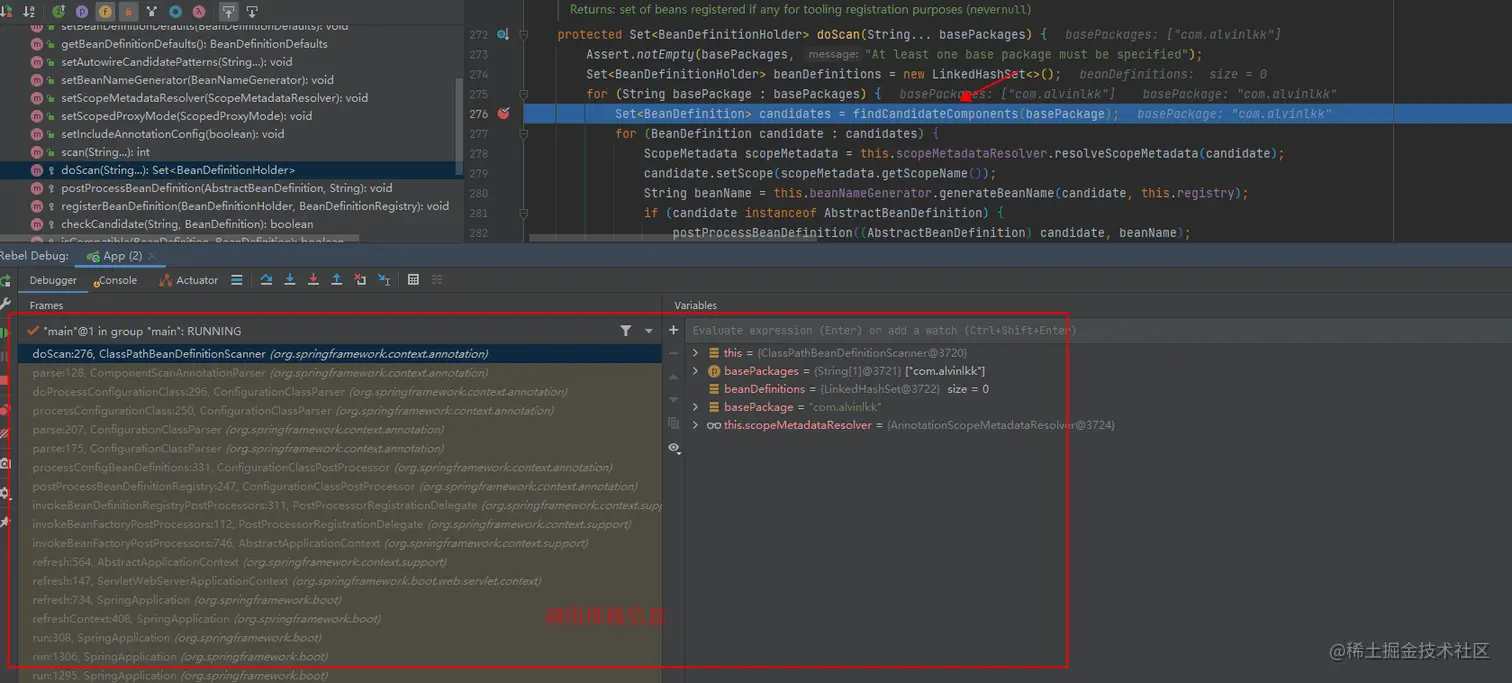Image resolution: width=1512 pixels, height=683 pixels.
Task: Select postProcessBeanDefinition method in Structure
Action: point(227,188)
